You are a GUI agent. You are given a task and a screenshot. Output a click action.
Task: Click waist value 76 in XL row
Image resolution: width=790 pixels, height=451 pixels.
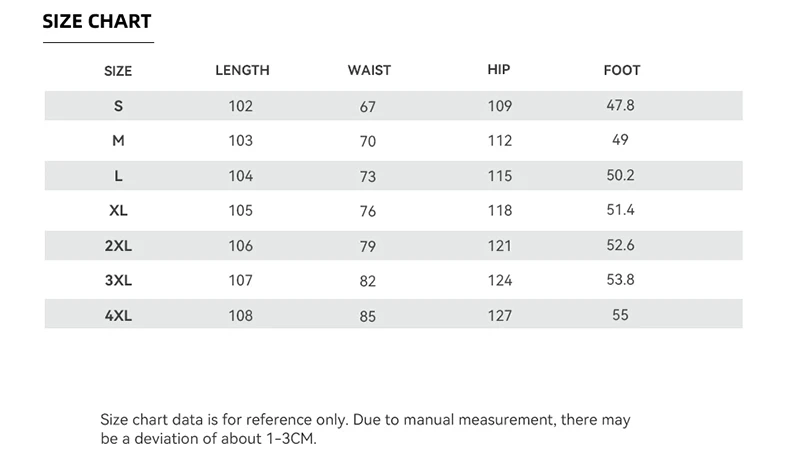pyautogui.click(x=368, y=212)
